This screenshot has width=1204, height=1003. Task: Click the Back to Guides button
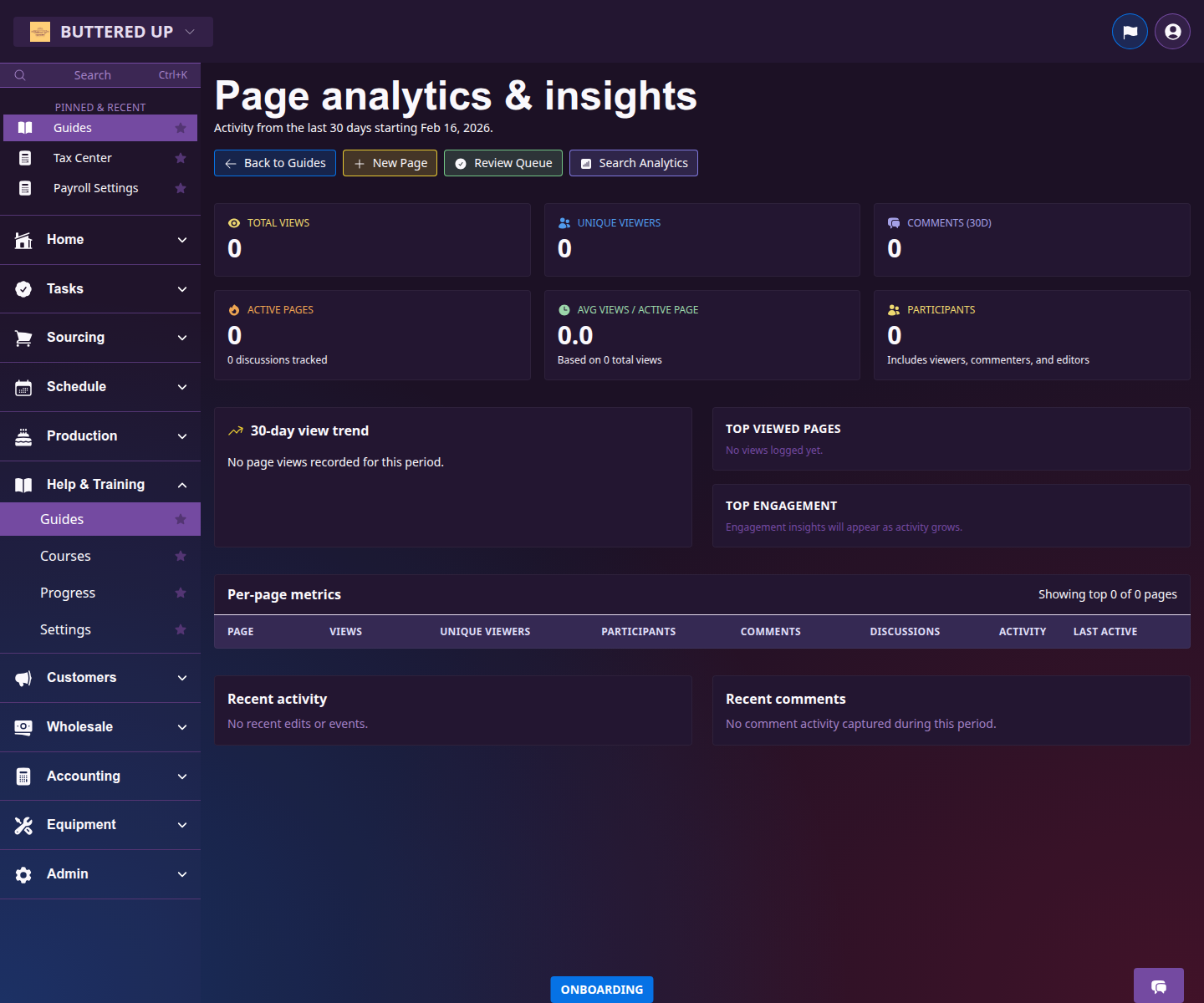click(274, 163)
